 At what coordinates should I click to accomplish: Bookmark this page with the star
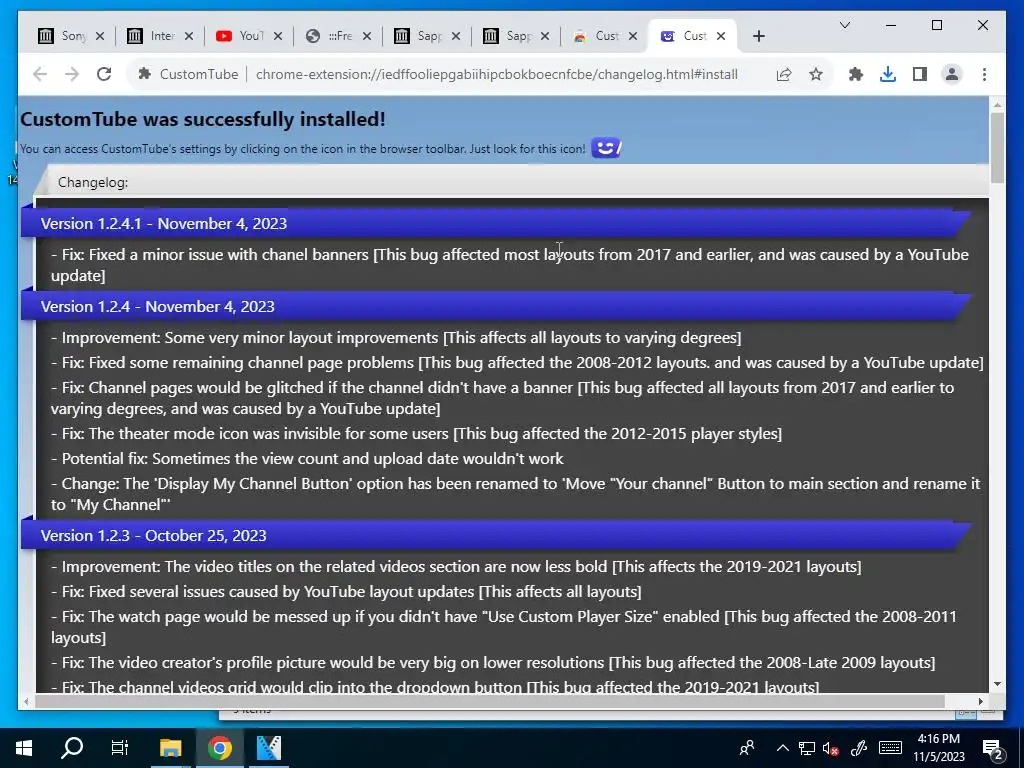[816, 74]
